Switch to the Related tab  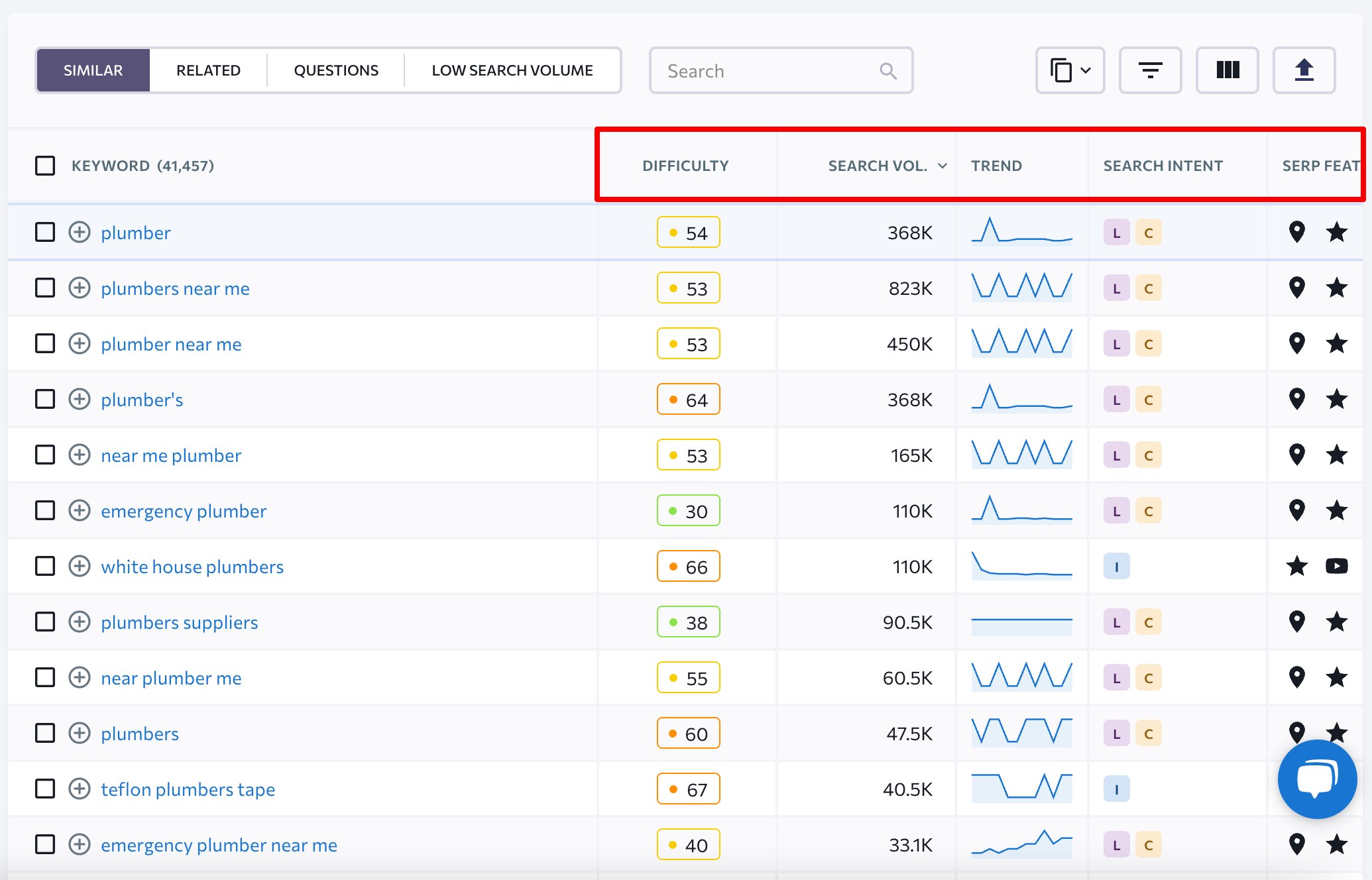tap(208, 70)
